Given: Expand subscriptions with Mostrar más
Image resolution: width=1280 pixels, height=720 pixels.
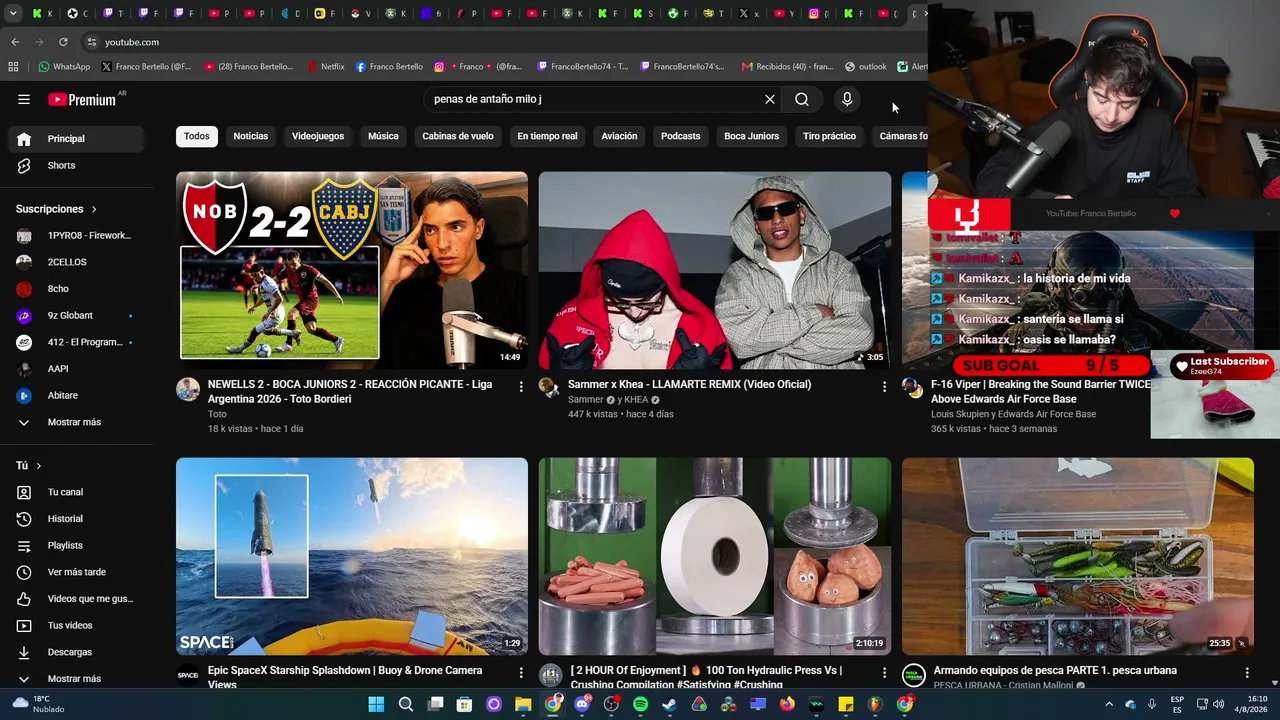Looking at the screenshot, I should (x=76, y=422).
